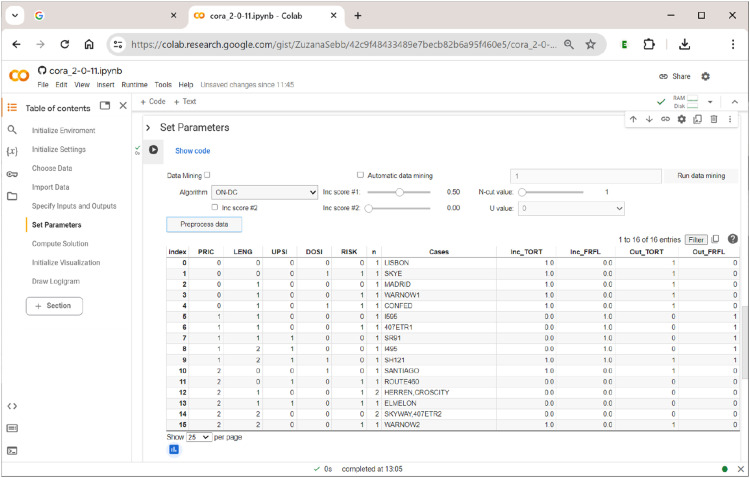Click the blue chart suggestion icon
This screenshot has width=750, height=478.
click(174, 449)
